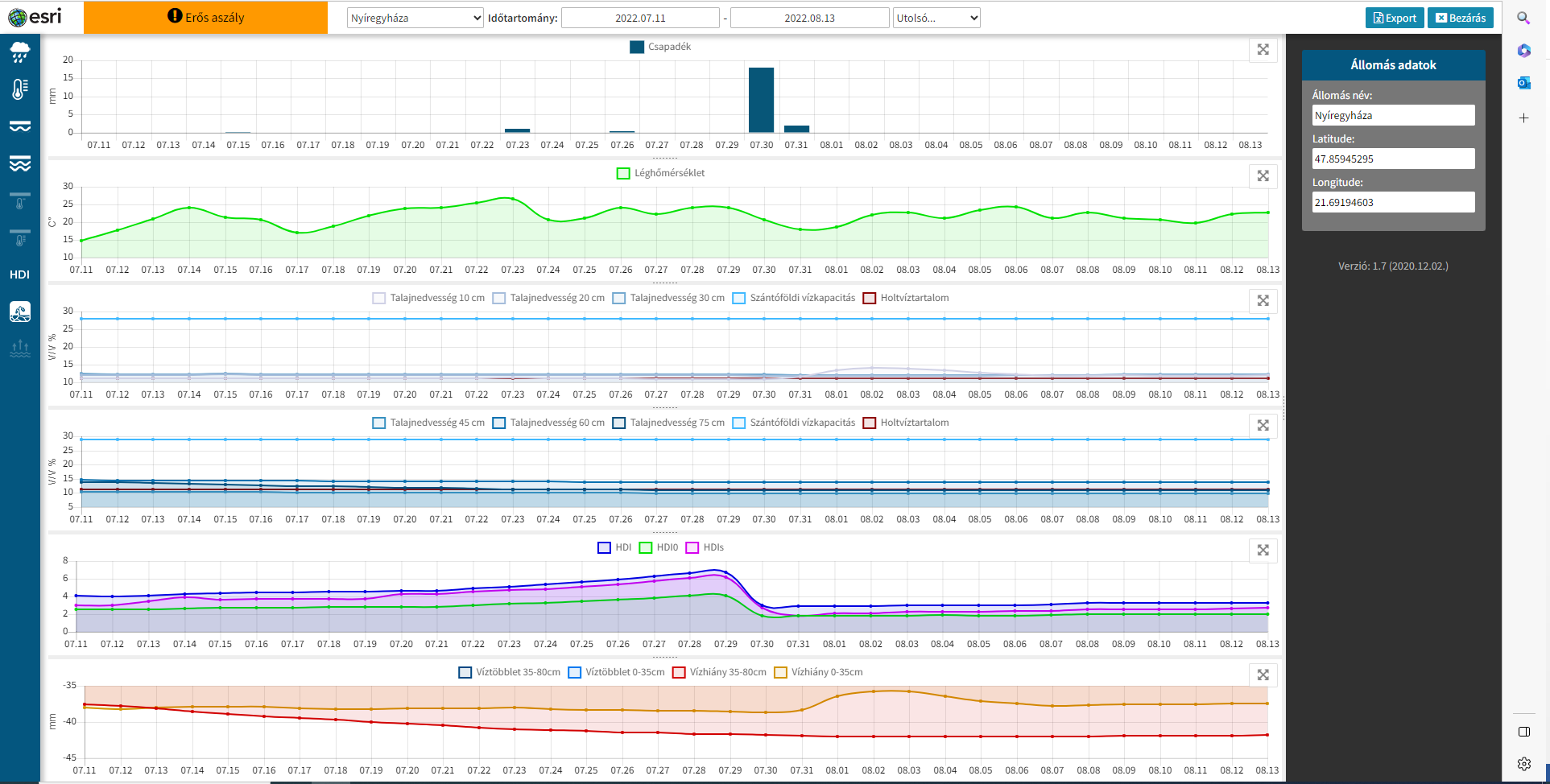The height and width of the screenshot is (784, 1550).
Task: Open the Nyíregyháza station dropdown
Action: pos(415,18)
